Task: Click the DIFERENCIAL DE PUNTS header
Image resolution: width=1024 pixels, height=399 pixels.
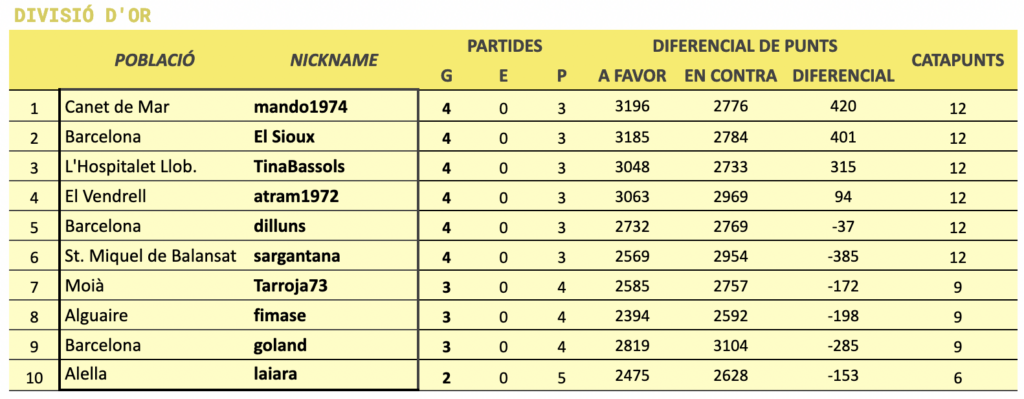Action: [745, 46]
